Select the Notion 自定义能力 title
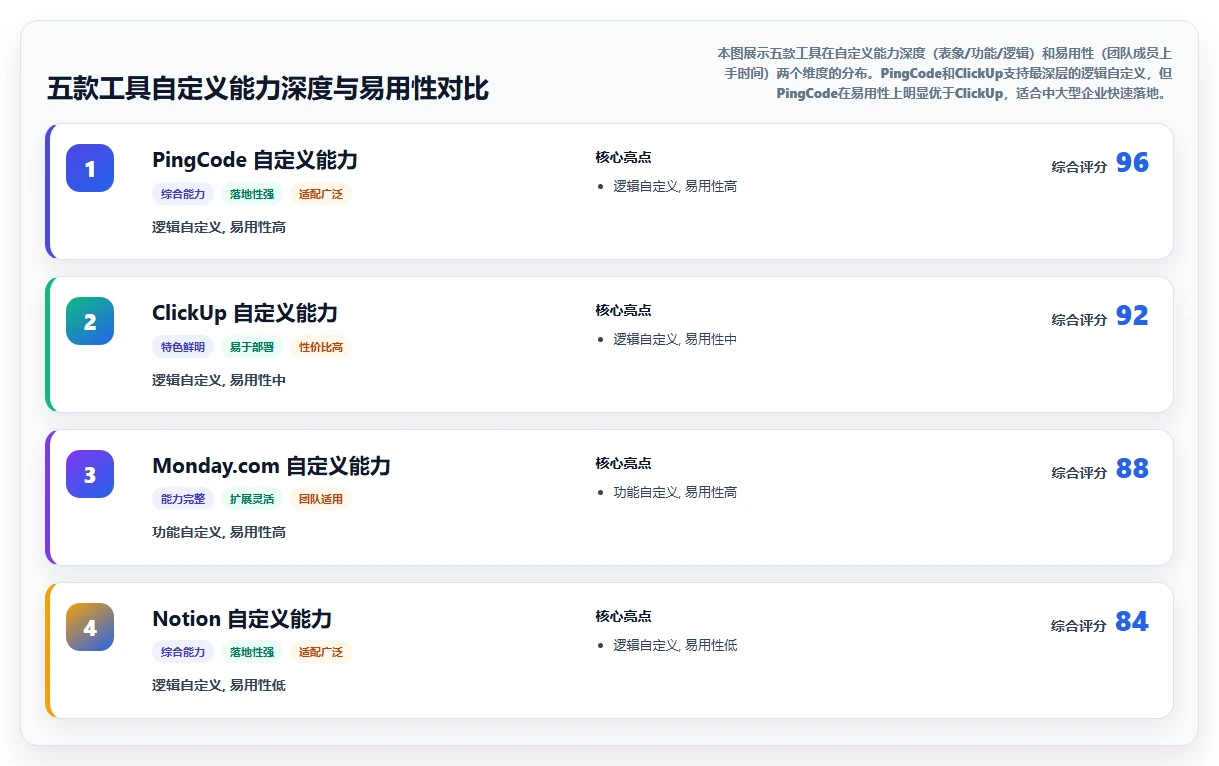 pos(242,619)
